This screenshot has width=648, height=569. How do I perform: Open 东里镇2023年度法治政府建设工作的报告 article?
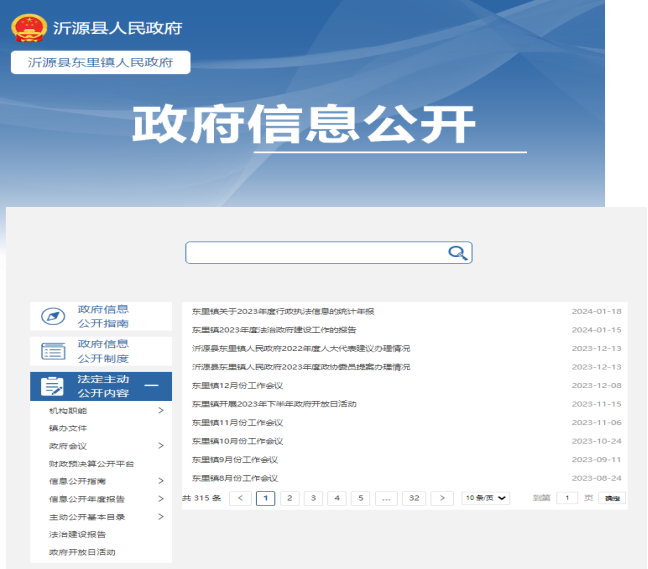pos(274,330)
